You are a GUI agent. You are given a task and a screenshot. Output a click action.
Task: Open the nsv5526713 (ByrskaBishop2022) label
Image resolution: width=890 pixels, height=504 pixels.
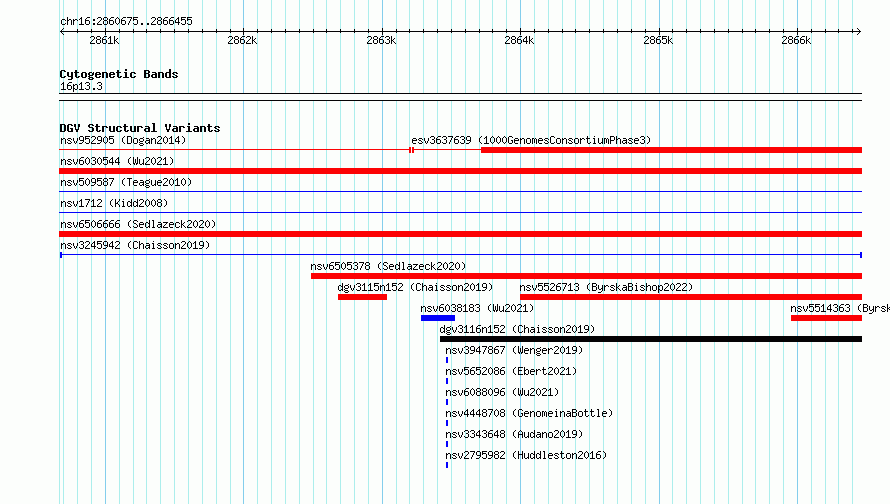[606, 287]
